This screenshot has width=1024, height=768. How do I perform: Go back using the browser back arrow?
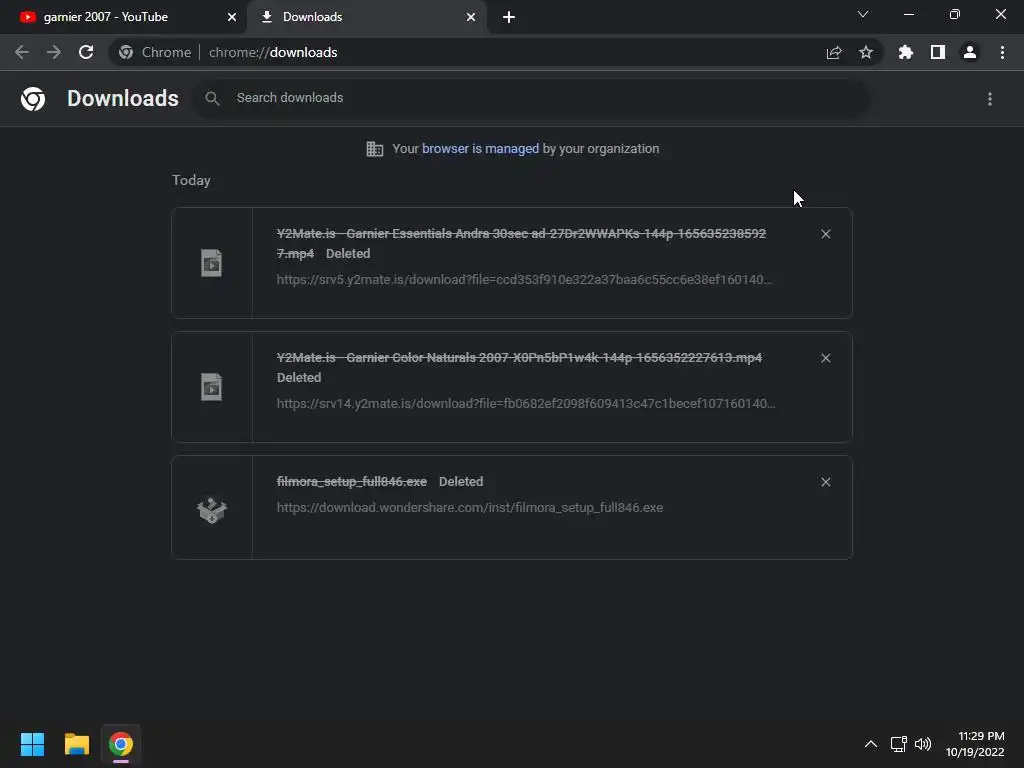(x=22, y=52)
